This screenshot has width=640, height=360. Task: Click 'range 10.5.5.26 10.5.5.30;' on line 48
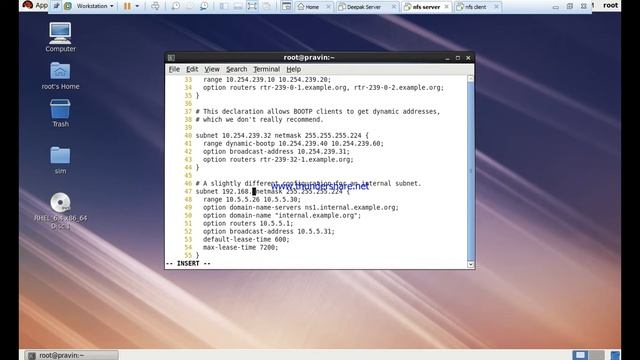pos(252,200)
